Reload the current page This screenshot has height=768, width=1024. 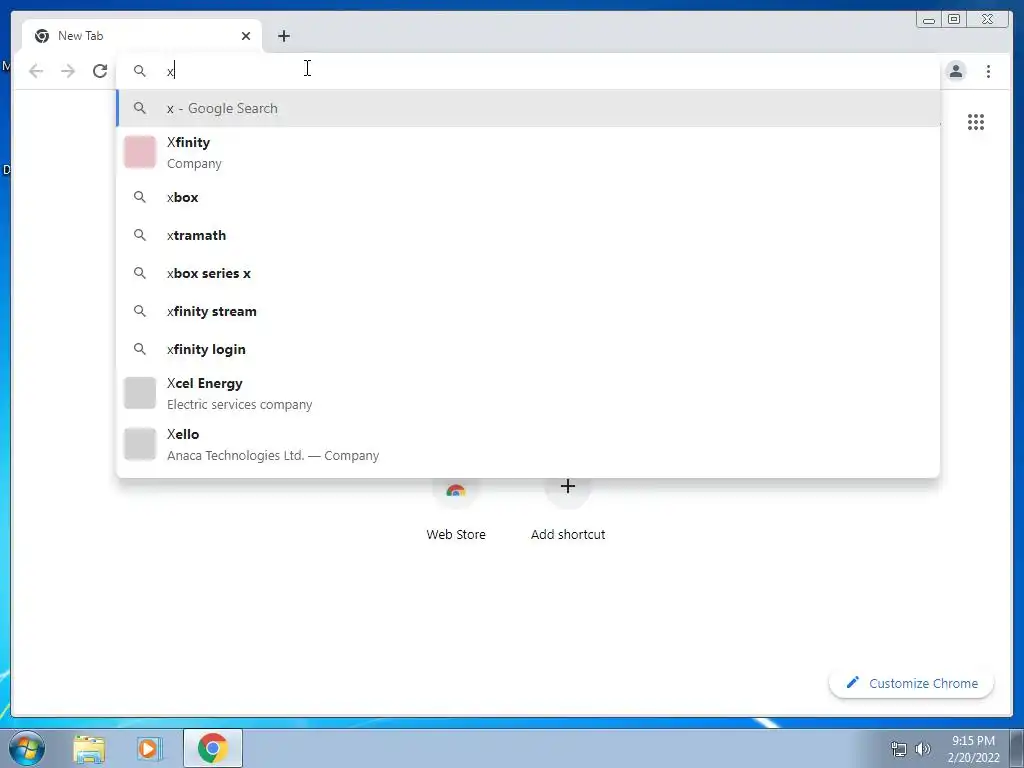(99, 71)
